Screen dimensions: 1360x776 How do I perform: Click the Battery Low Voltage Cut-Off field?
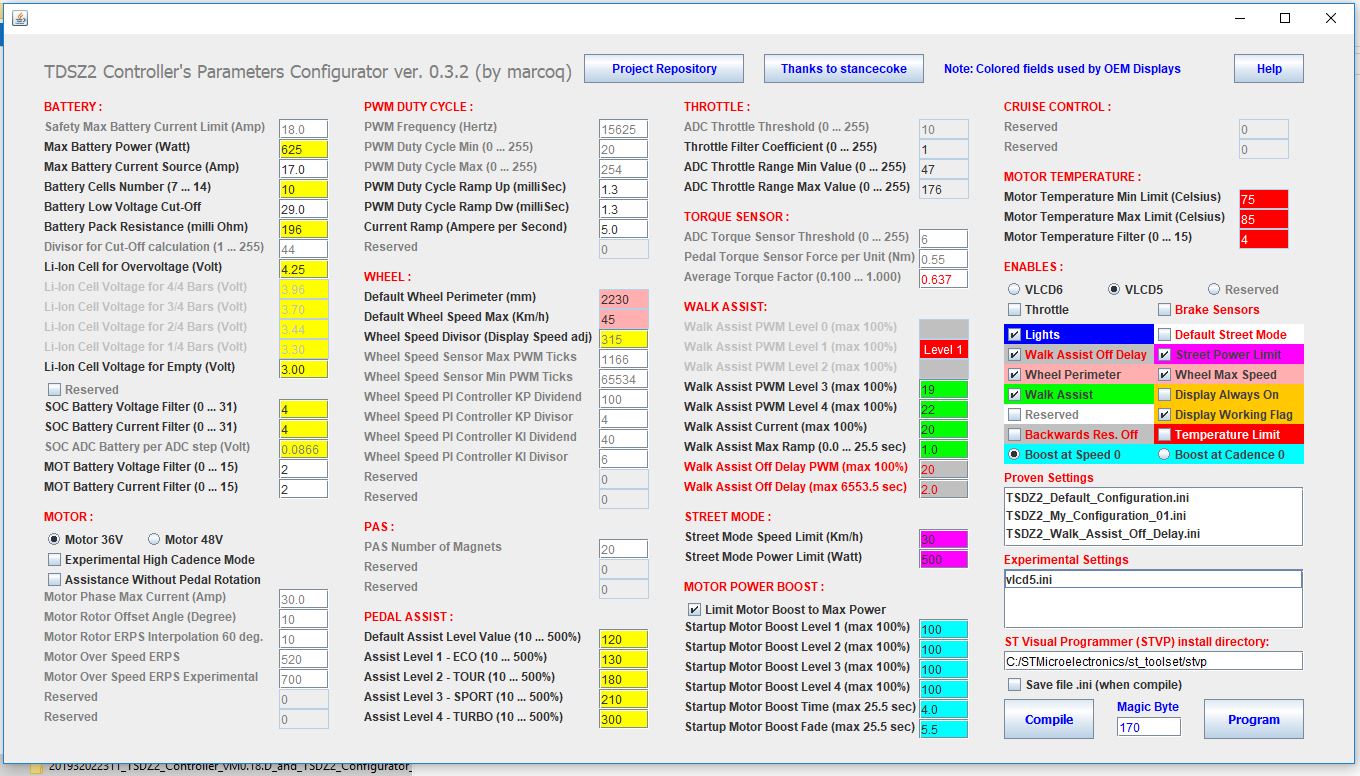(x=304, y=209)
